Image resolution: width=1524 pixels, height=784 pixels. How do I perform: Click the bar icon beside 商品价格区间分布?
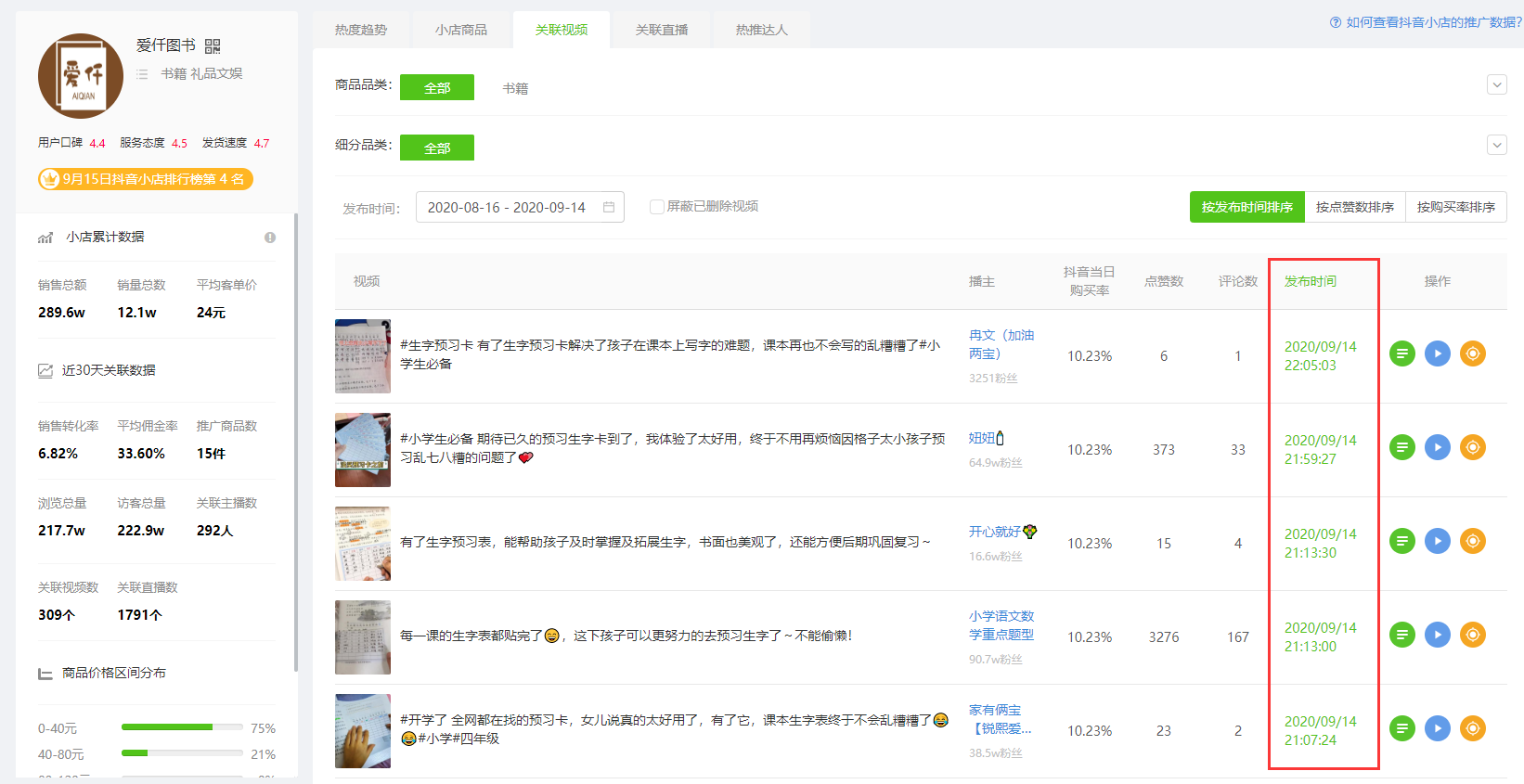(x=45, y=674)
